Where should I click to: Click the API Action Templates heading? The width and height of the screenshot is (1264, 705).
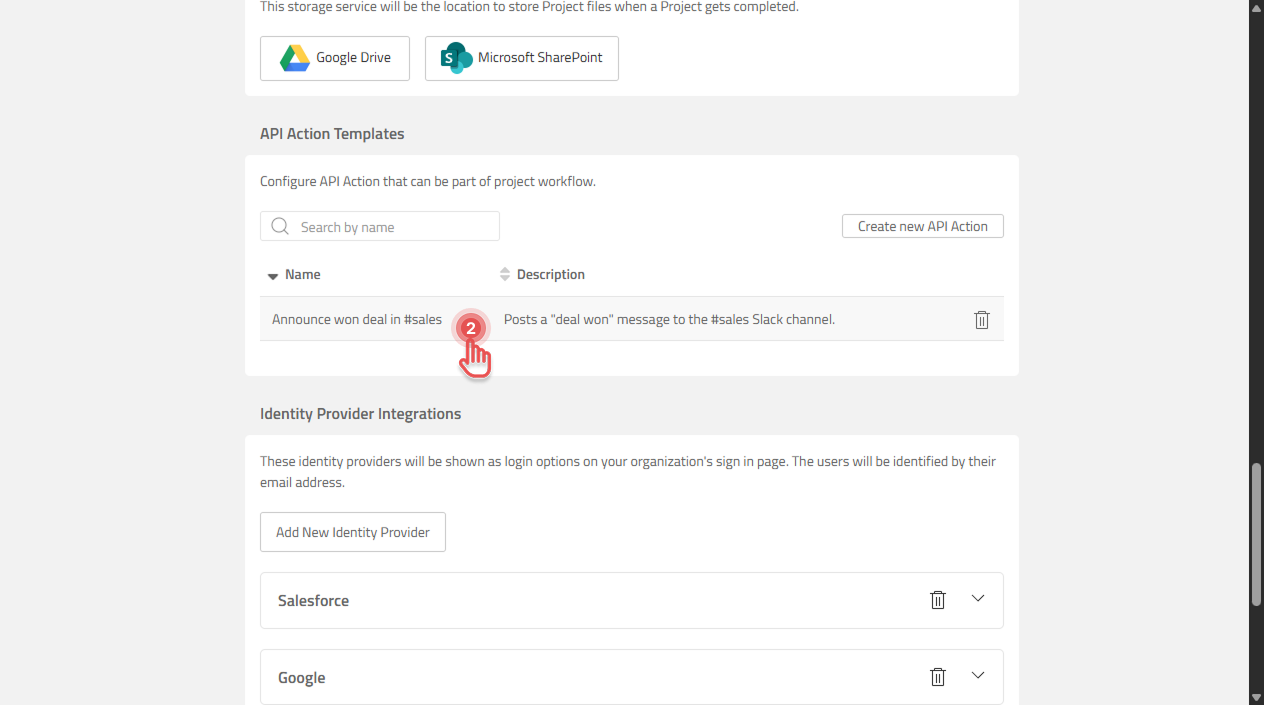tap(332, 134)
